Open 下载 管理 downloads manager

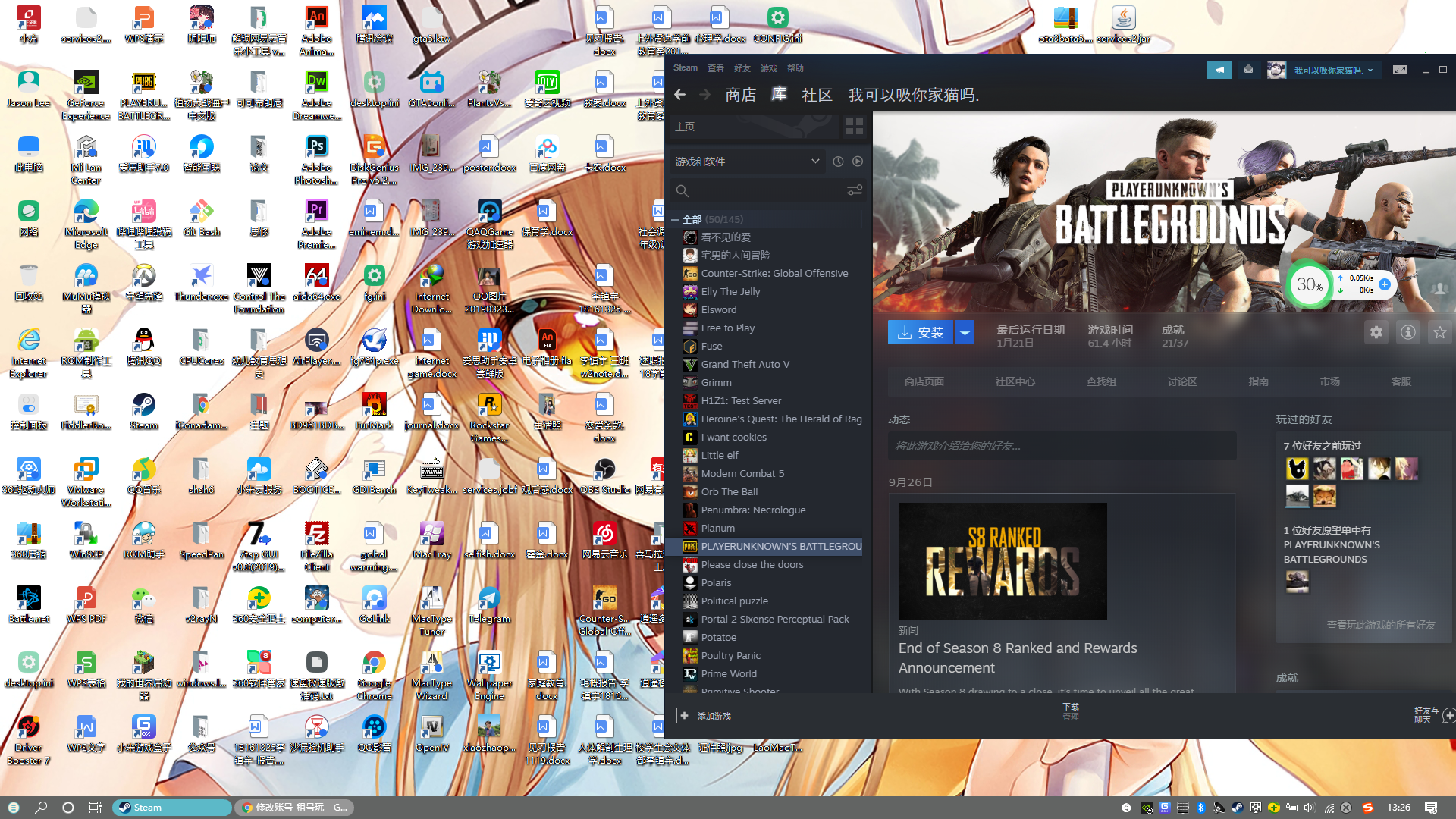click(1071, 711)
